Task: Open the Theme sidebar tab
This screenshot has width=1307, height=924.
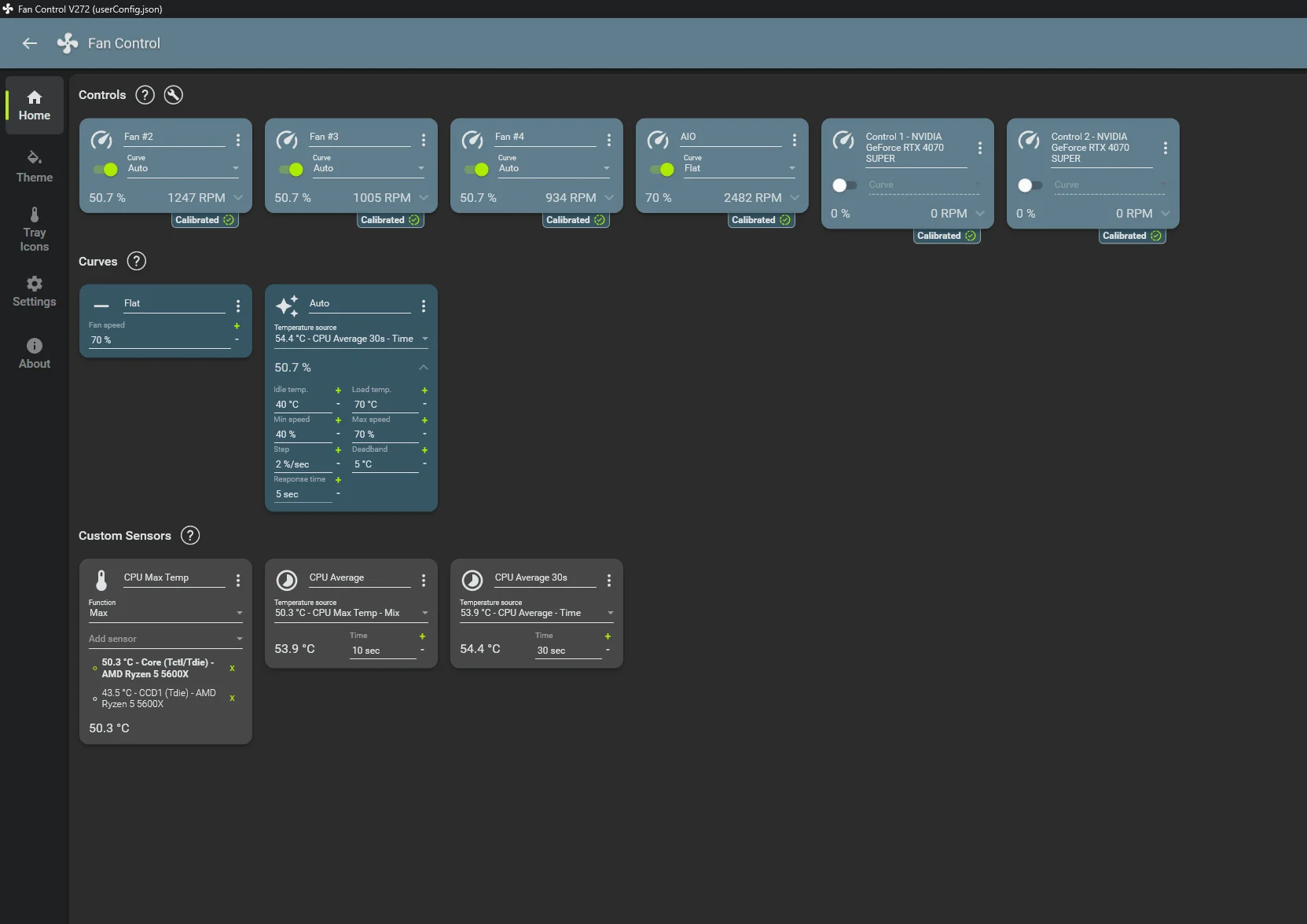Action: click(35, 167)
